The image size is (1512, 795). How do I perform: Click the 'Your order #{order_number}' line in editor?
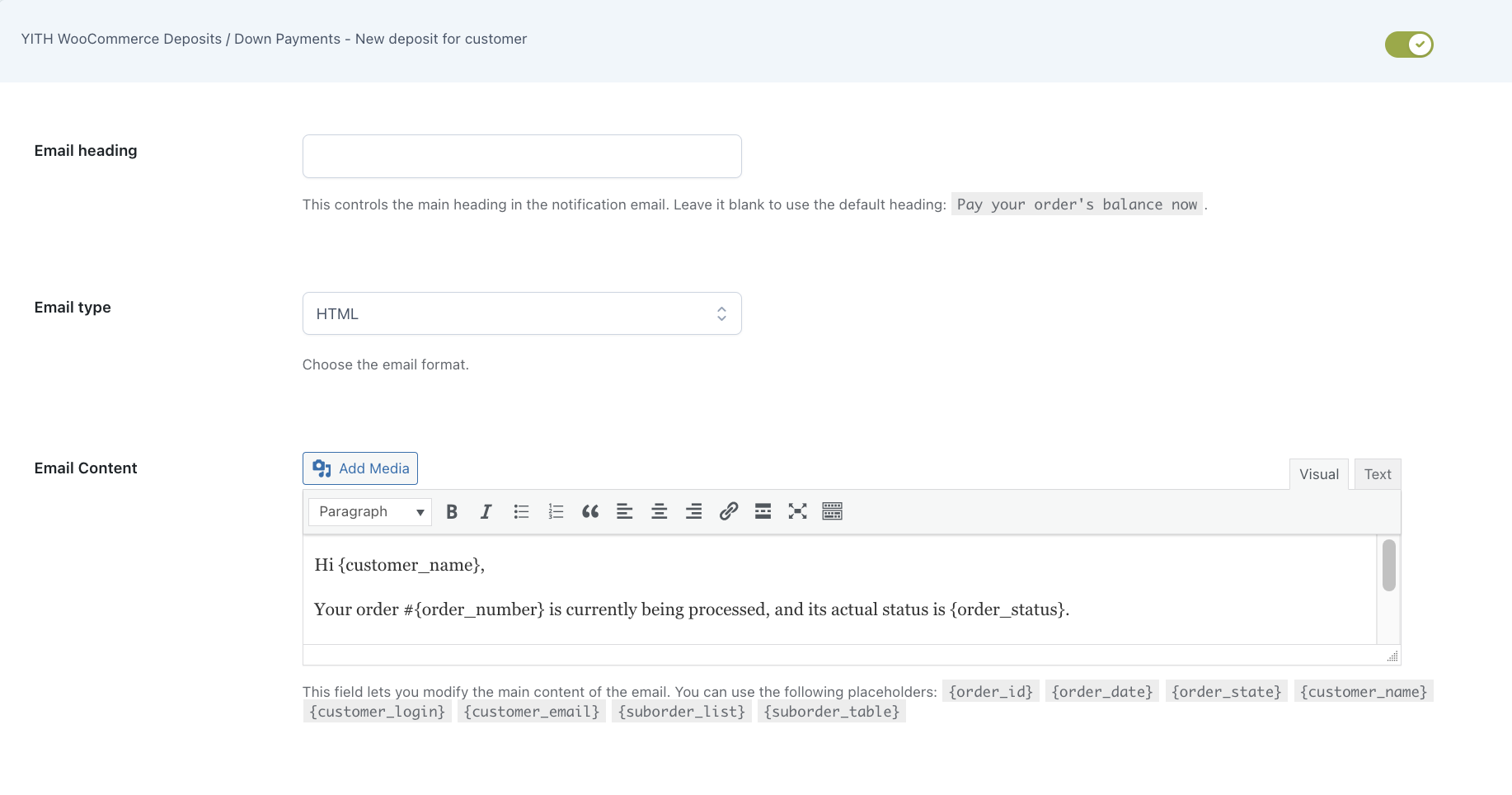pyautogui.click(x=692, y=609)
